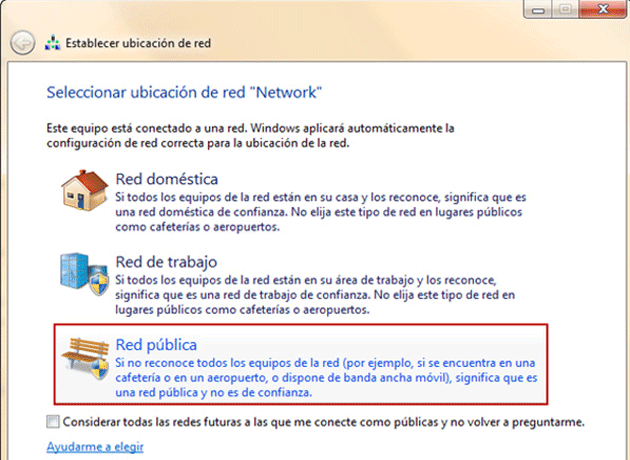Click the park bench icon for Red pública
The height and width of the screenshot is (460, 630).
pyautogui.click(x=83, y=363)
